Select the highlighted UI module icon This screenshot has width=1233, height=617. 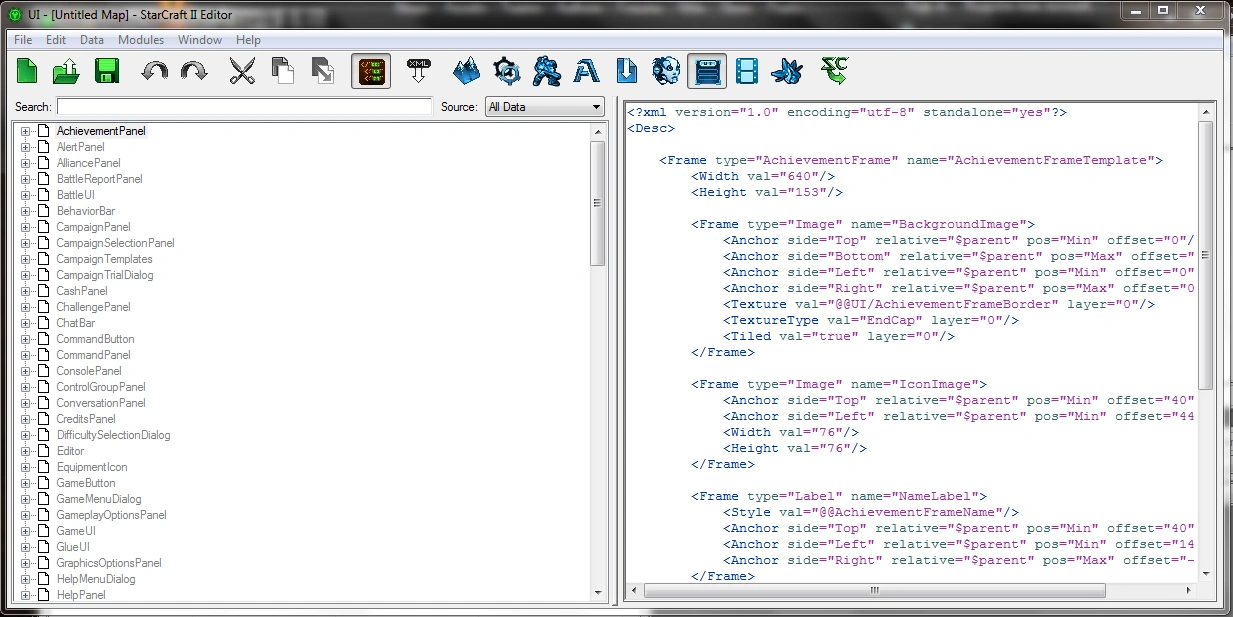tap(707, 71)
